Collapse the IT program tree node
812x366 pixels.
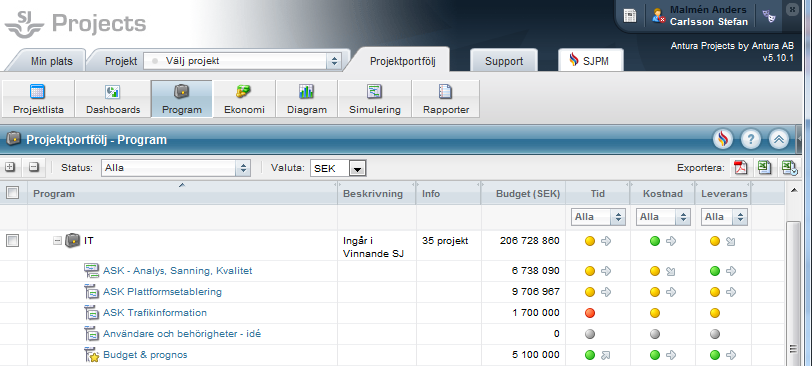click(x=57, y=241)
